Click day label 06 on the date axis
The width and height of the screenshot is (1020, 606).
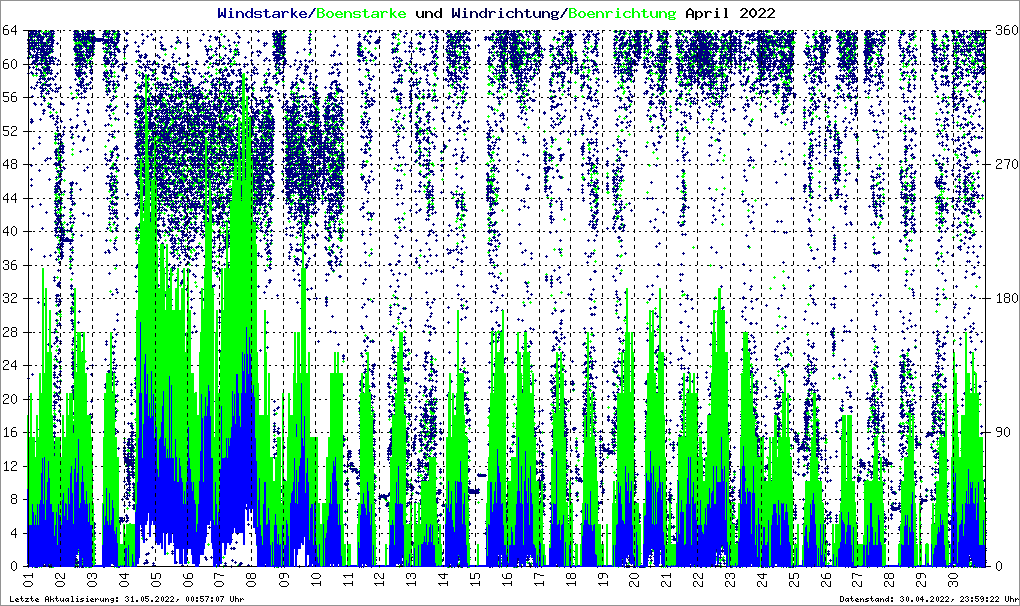point(187,577)
